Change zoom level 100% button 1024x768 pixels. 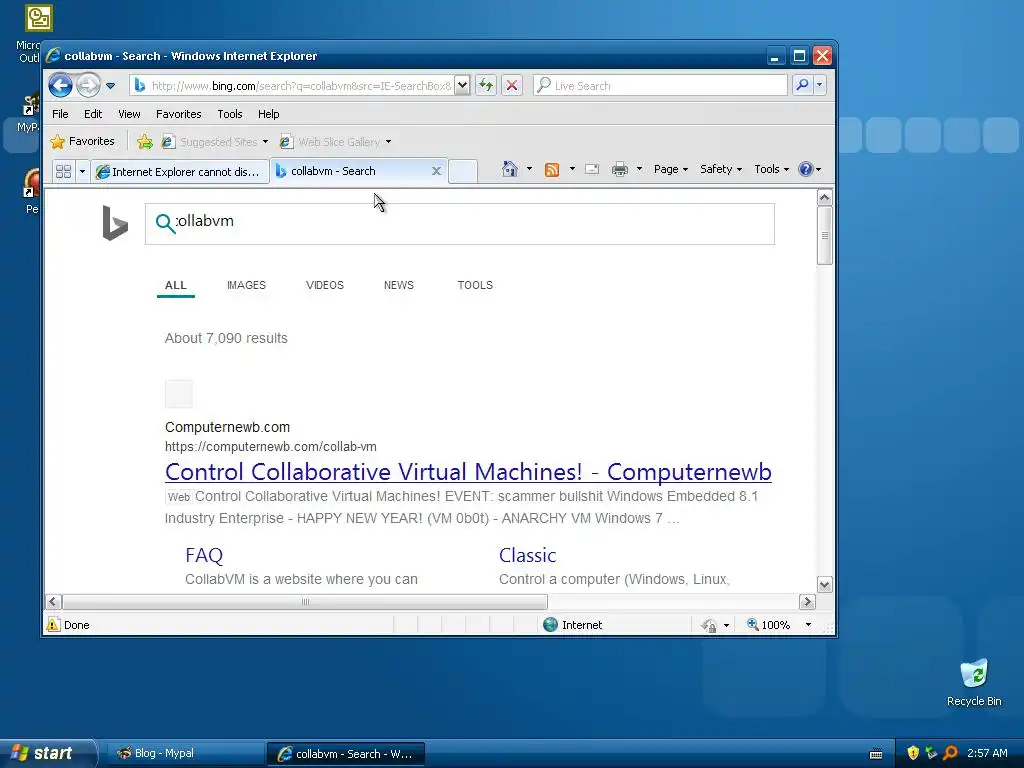[769, 625]
